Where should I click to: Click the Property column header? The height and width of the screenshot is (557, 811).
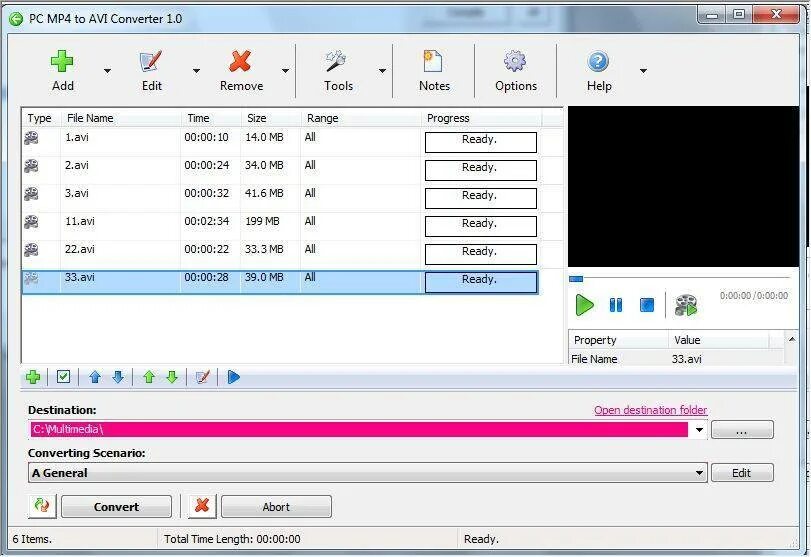(x=619, y=340)
